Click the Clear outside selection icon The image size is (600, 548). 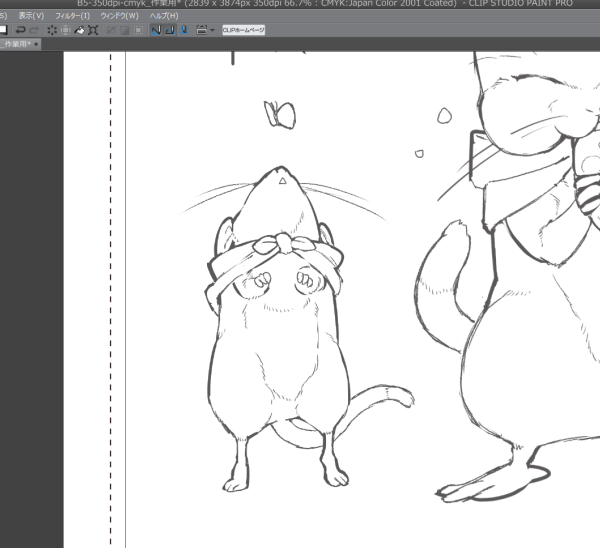click(x=66, y=30)
